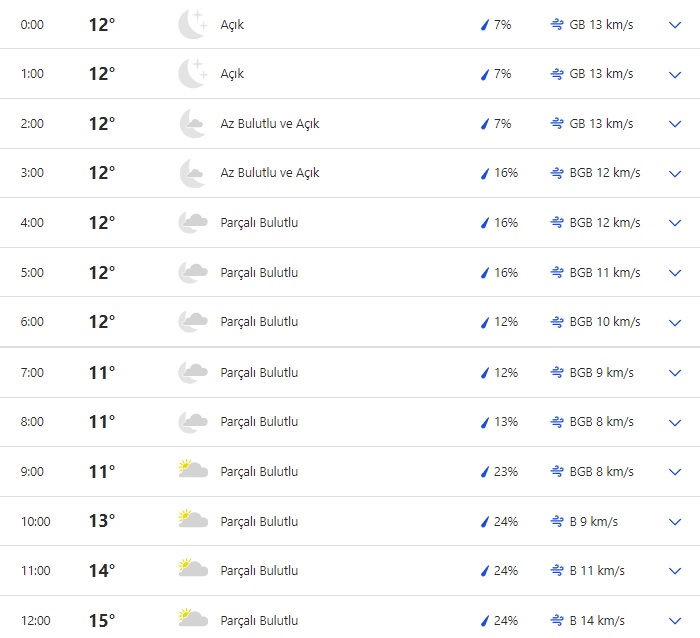
Task: Show more details for 12:00 forecast
Action: (674, 620)
